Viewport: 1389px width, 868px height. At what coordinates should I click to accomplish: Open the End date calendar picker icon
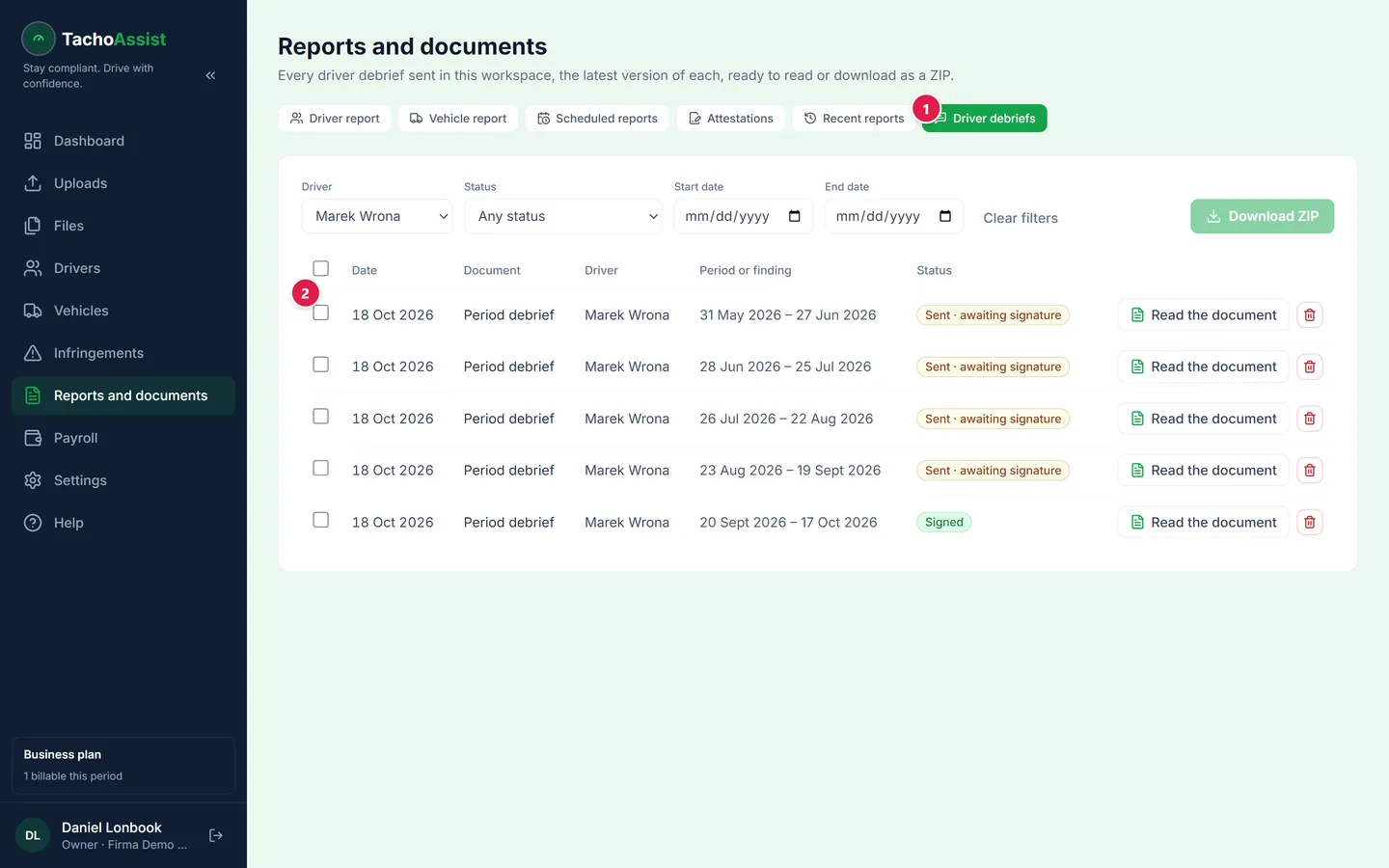pos(945,216)
